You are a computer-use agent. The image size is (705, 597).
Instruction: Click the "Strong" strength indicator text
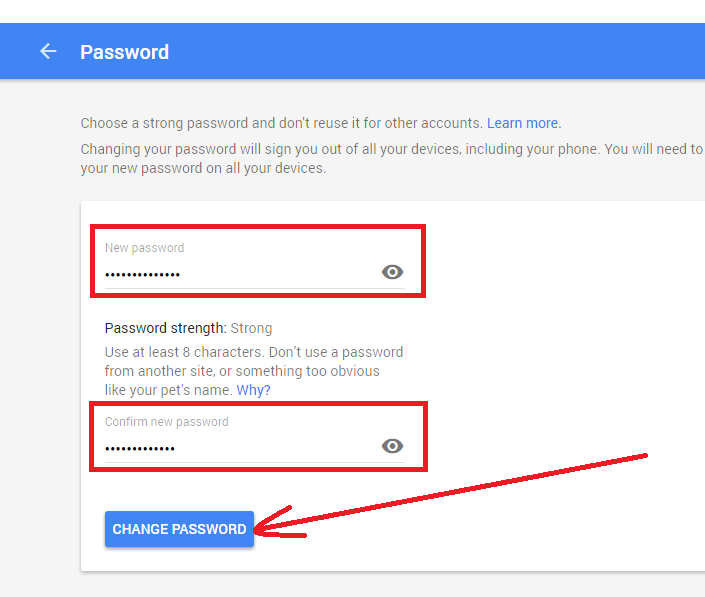[x=251, y=328]
